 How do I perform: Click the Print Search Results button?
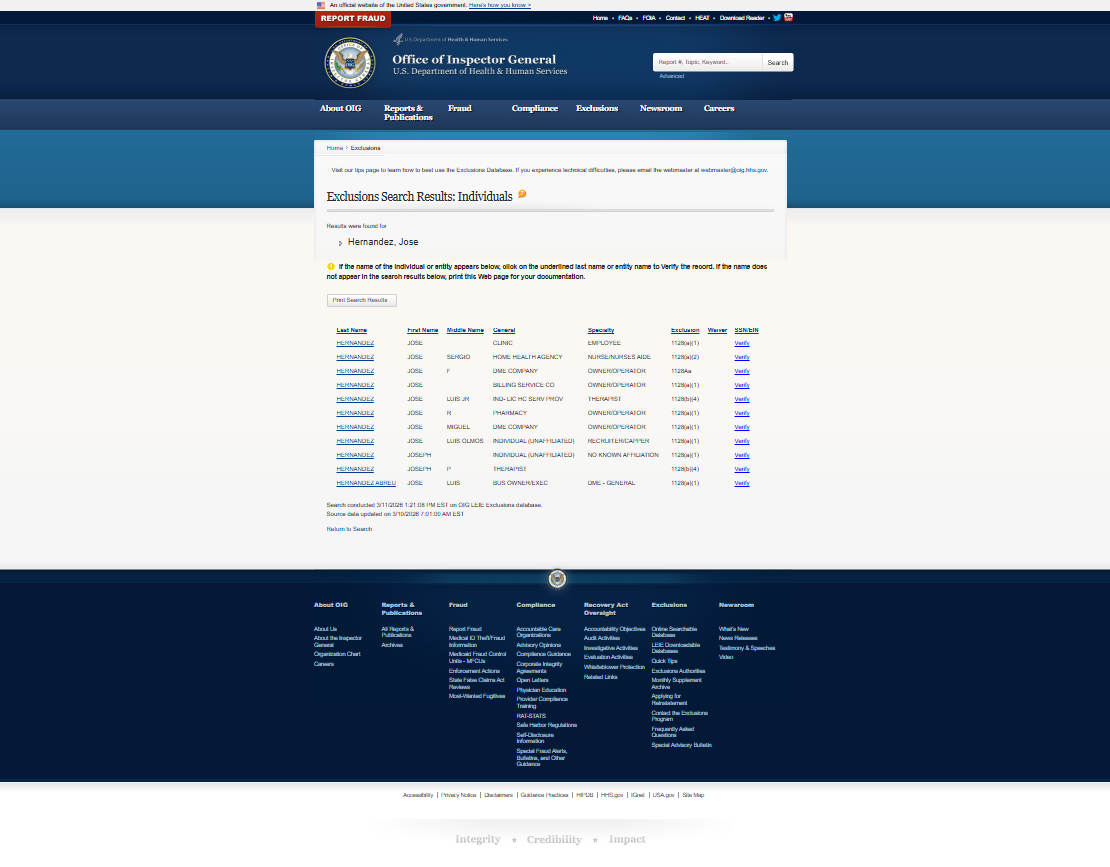[361, 300]
